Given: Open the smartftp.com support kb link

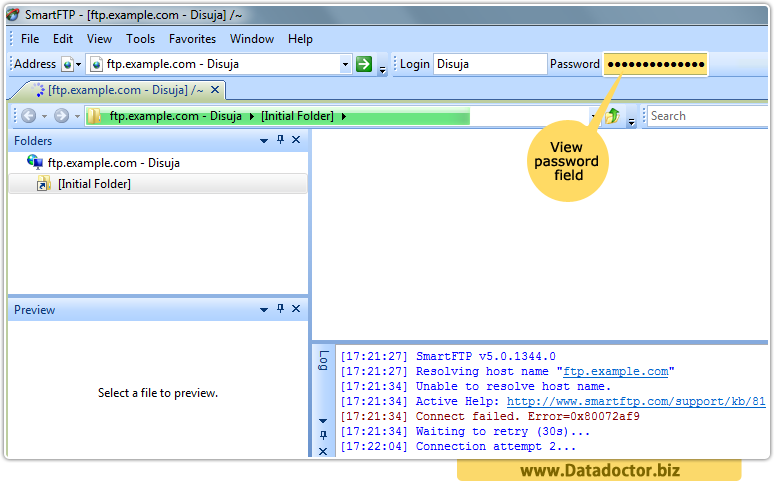Looking at the screenshot, I should (636, 401).
